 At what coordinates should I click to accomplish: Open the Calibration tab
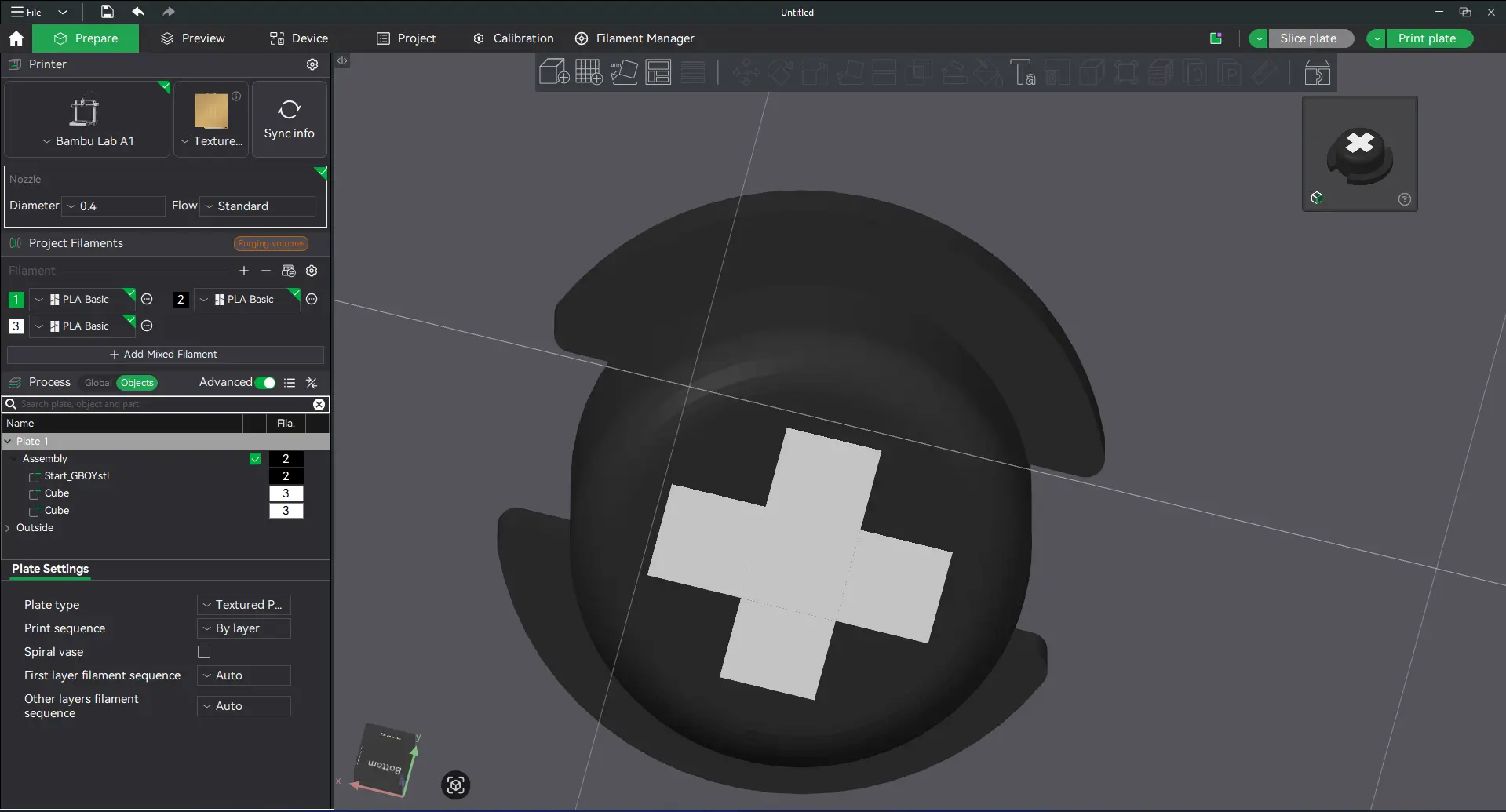[513, 38]
